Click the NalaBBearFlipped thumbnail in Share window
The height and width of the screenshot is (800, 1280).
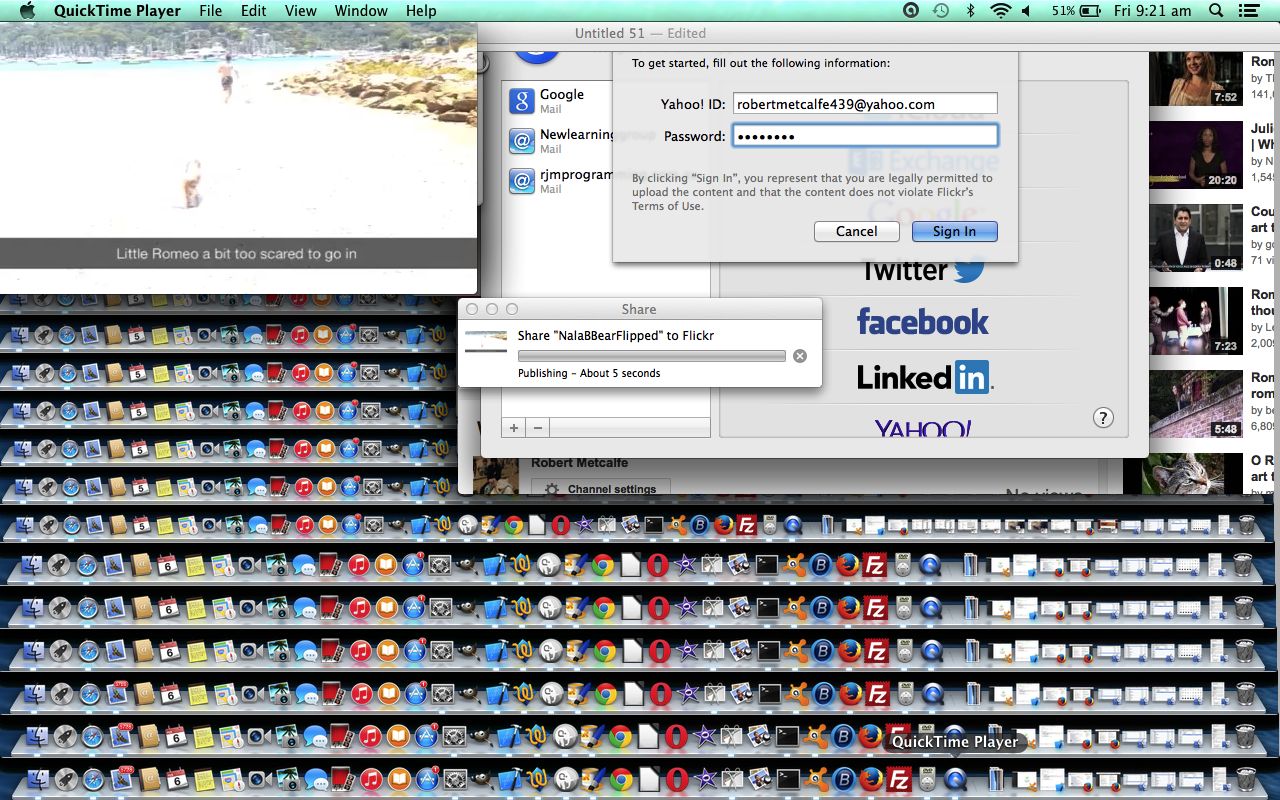(x=486, y=340)
